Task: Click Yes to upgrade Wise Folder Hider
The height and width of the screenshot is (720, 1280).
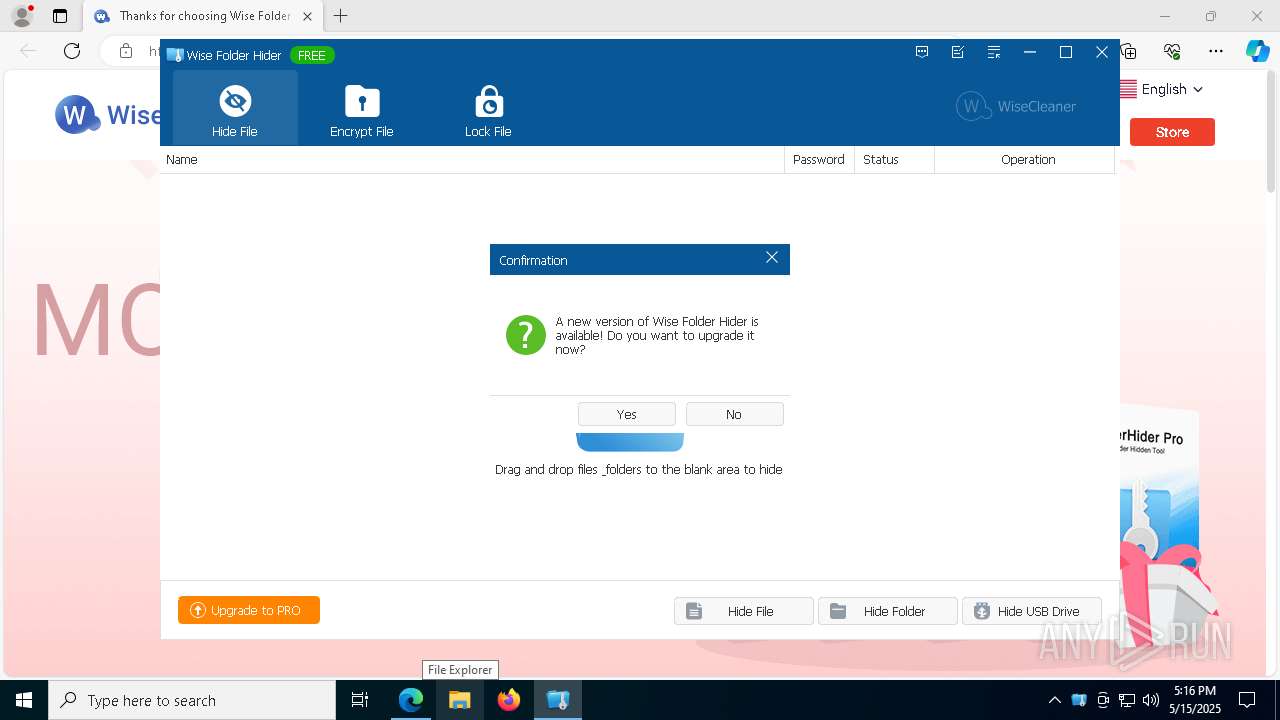Action: (627, 414)
